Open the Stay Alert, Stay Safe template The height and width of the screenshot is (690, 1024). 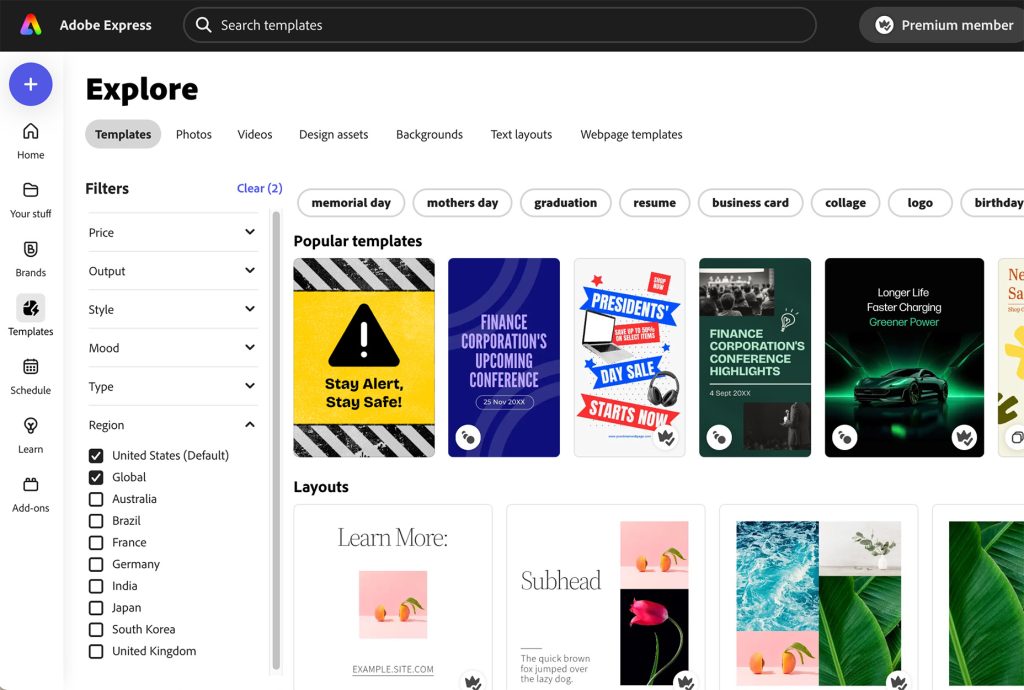click(364, 358)
